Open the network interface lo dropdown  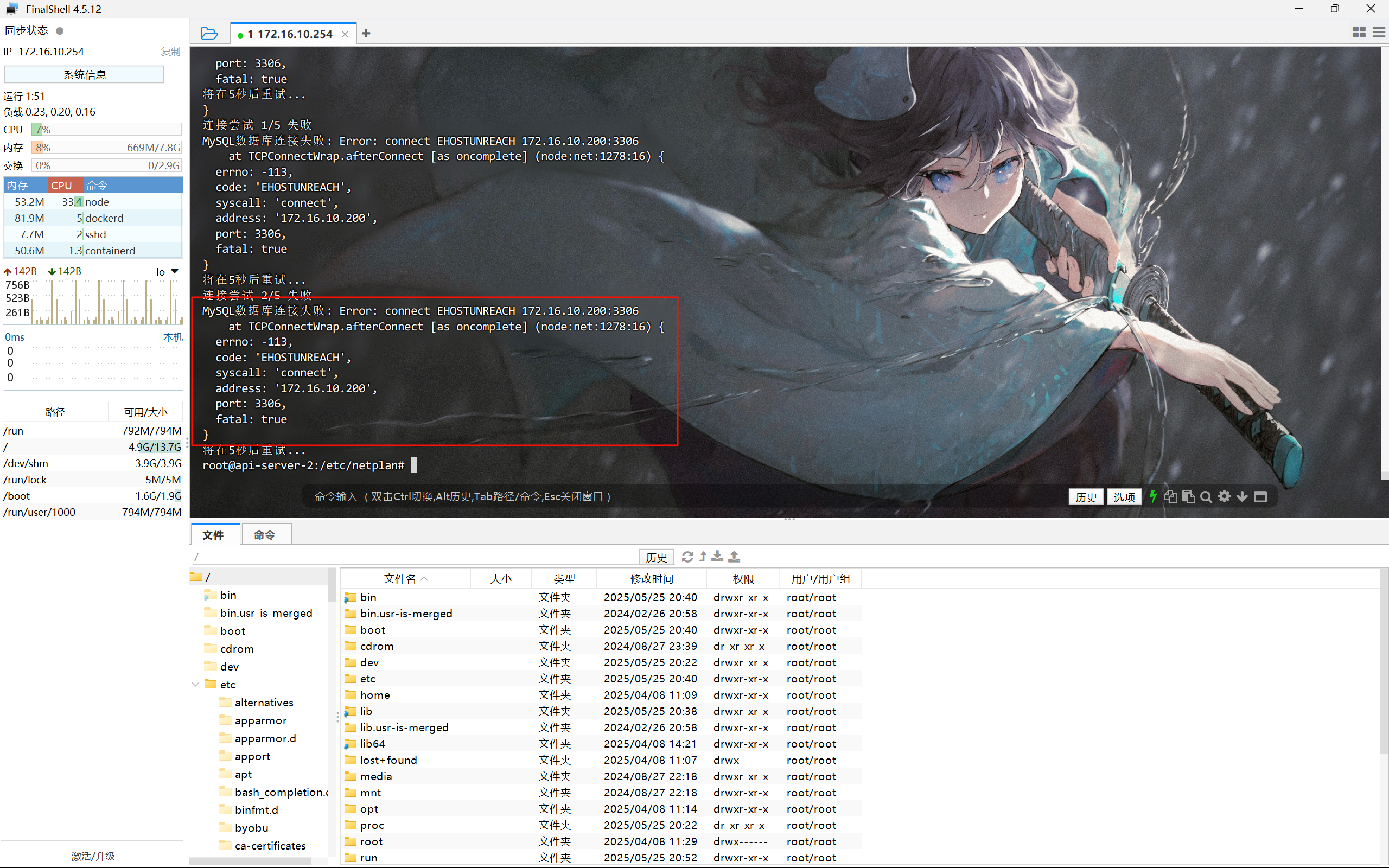(x=175, y=272)
